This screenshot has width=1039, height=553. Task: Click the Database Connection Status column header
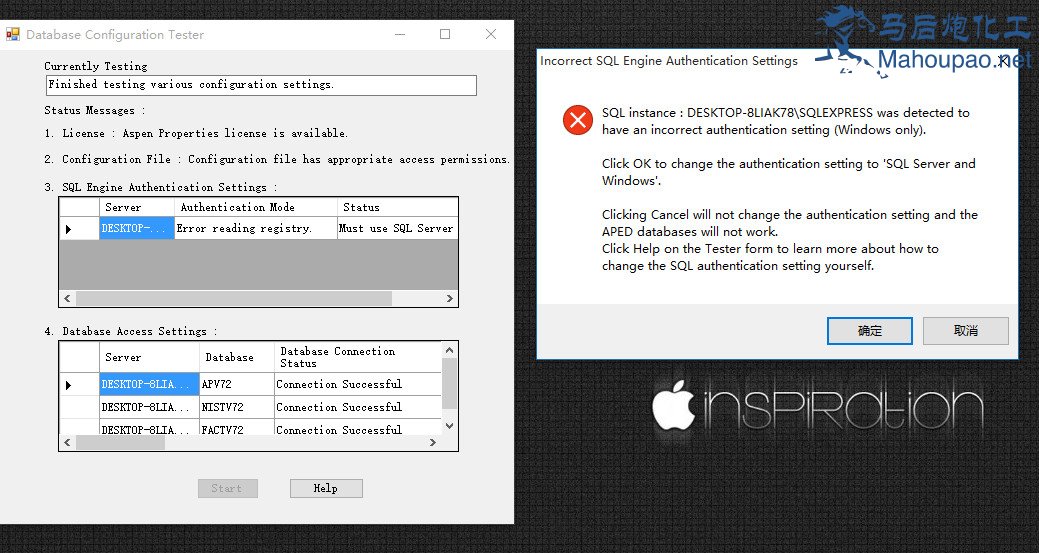358,357
